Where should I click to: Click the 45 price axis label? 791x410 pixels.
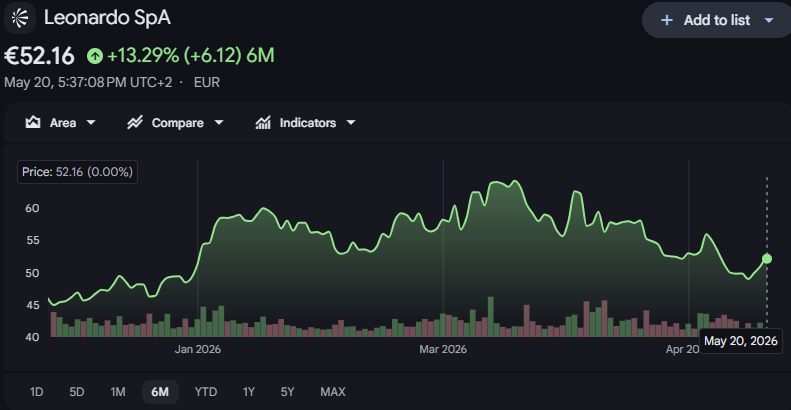point(32,305)
